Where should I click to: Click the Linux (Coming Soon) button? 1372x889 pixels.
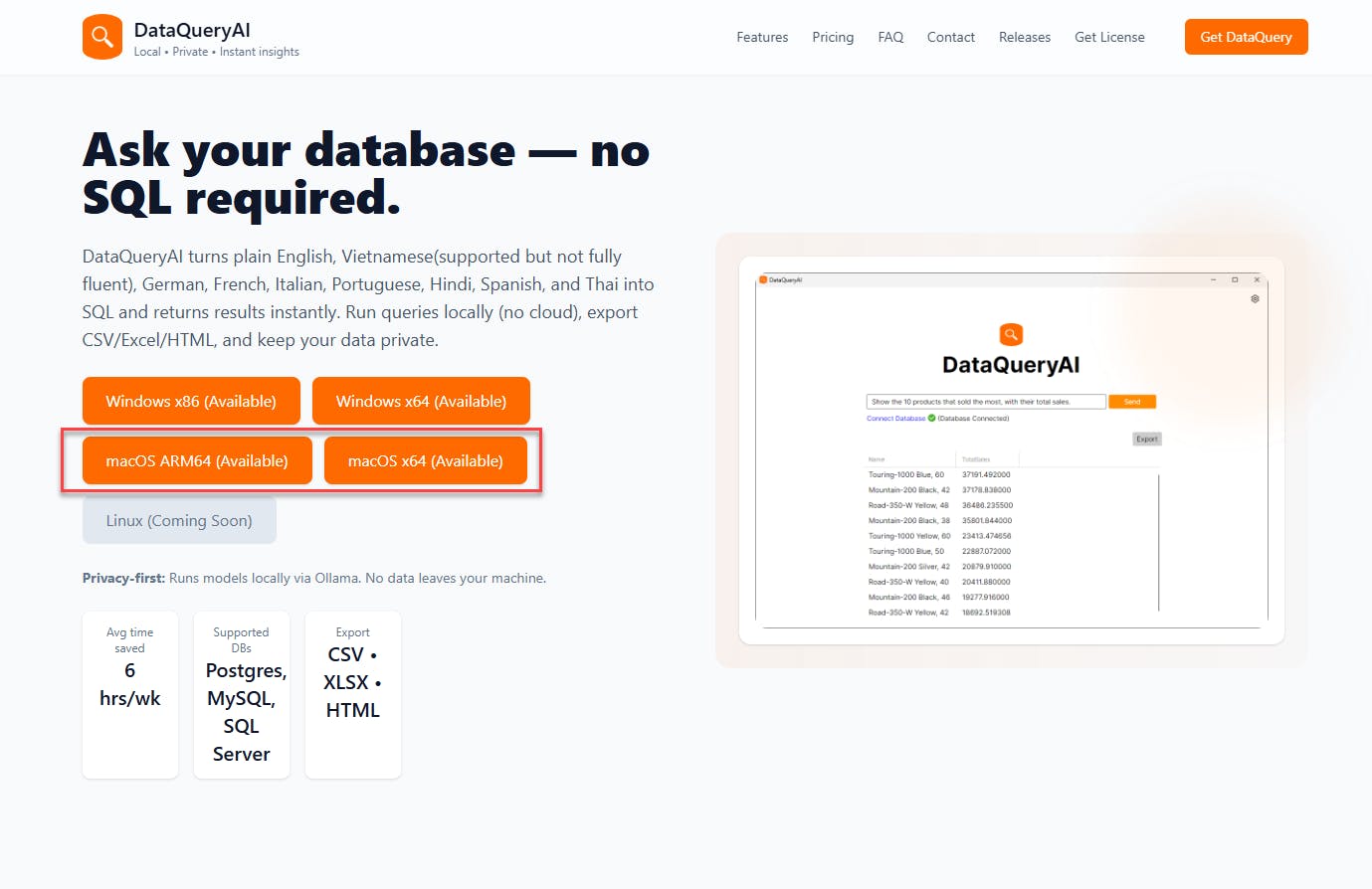179,520
